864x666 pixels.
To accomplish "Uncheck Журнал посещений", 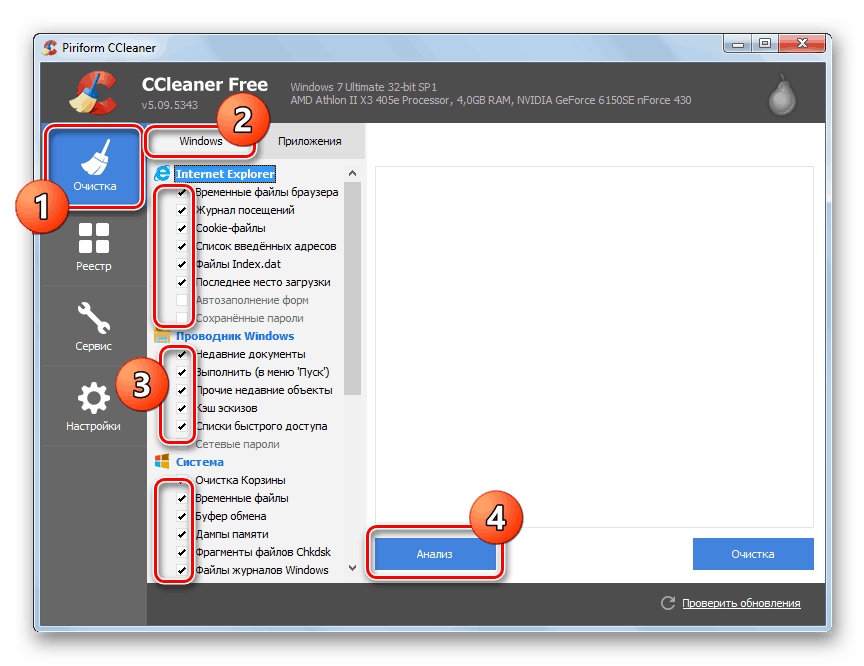I will click(182, 210).
